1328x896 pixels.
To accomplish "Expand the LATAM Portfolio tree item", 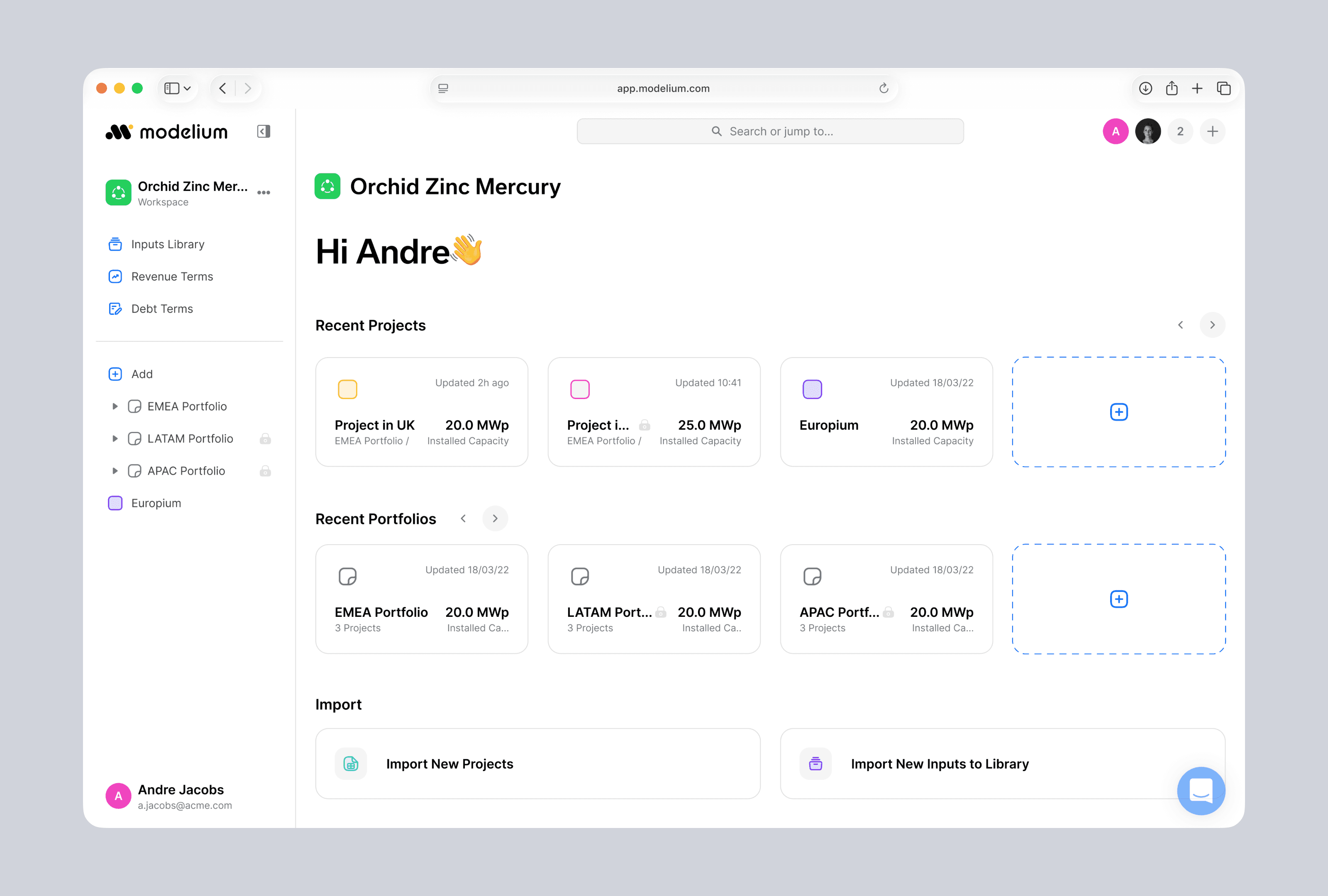I will 115,438.
